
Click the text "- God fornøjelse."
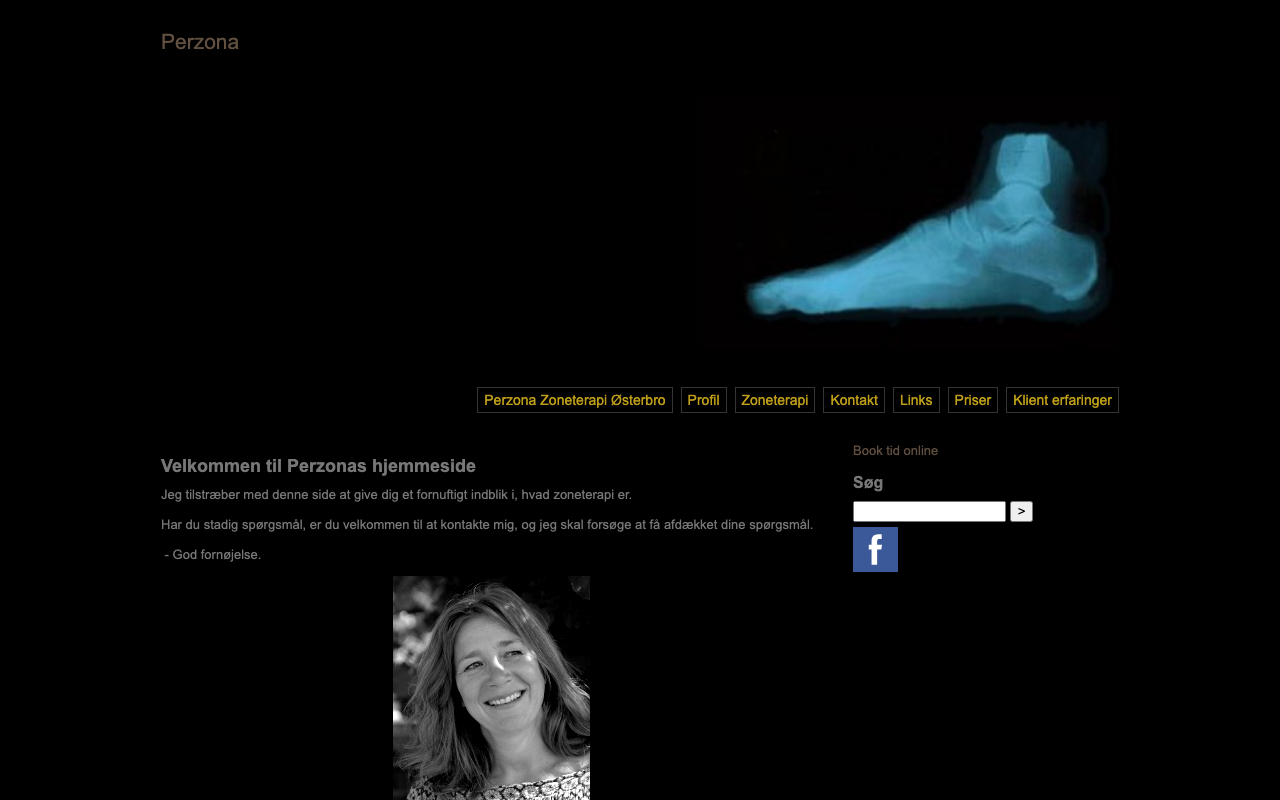[x=213, y=555]
